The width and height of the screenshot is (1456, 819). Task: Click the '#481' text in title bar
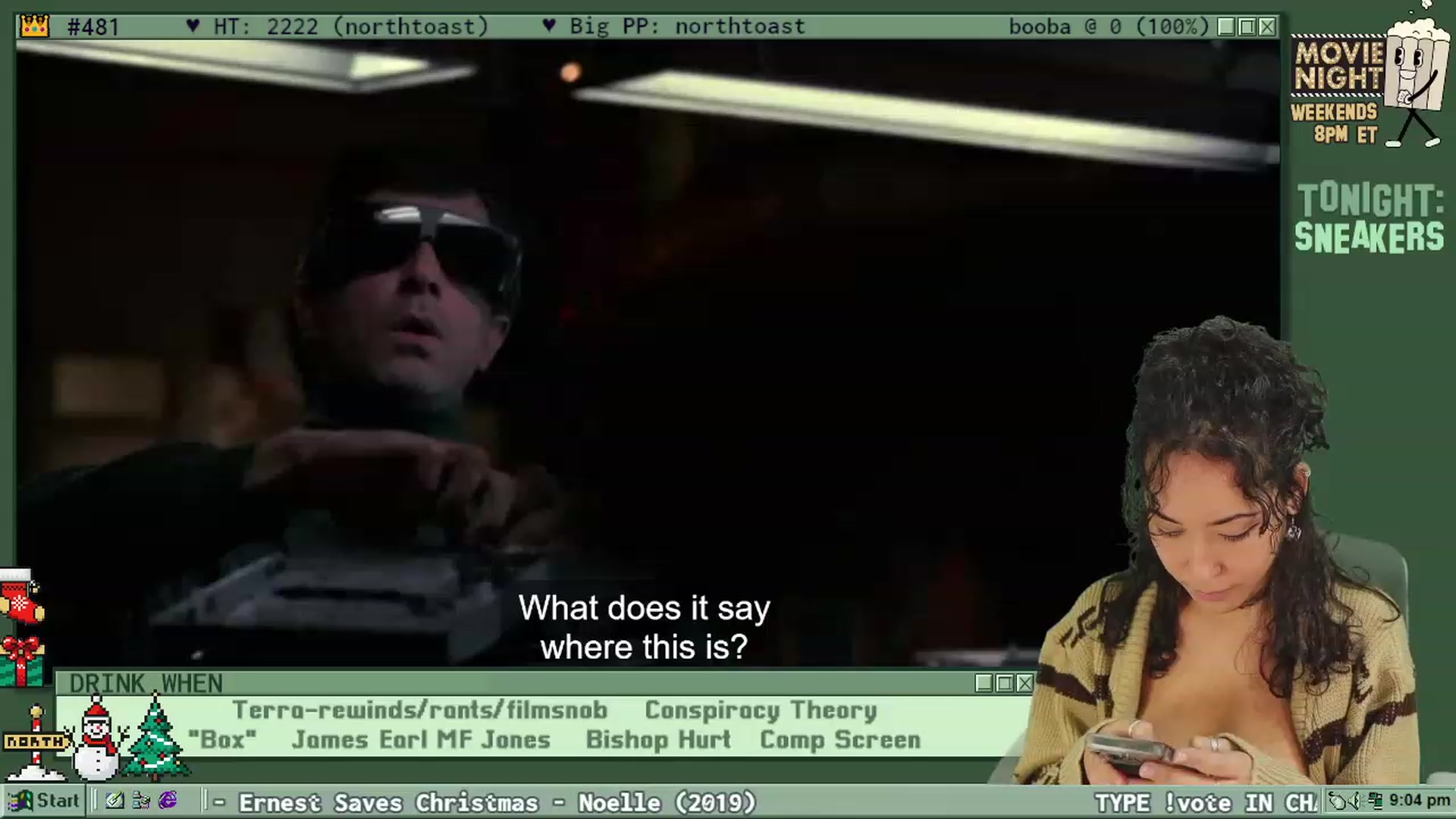[x=93, y=27]
